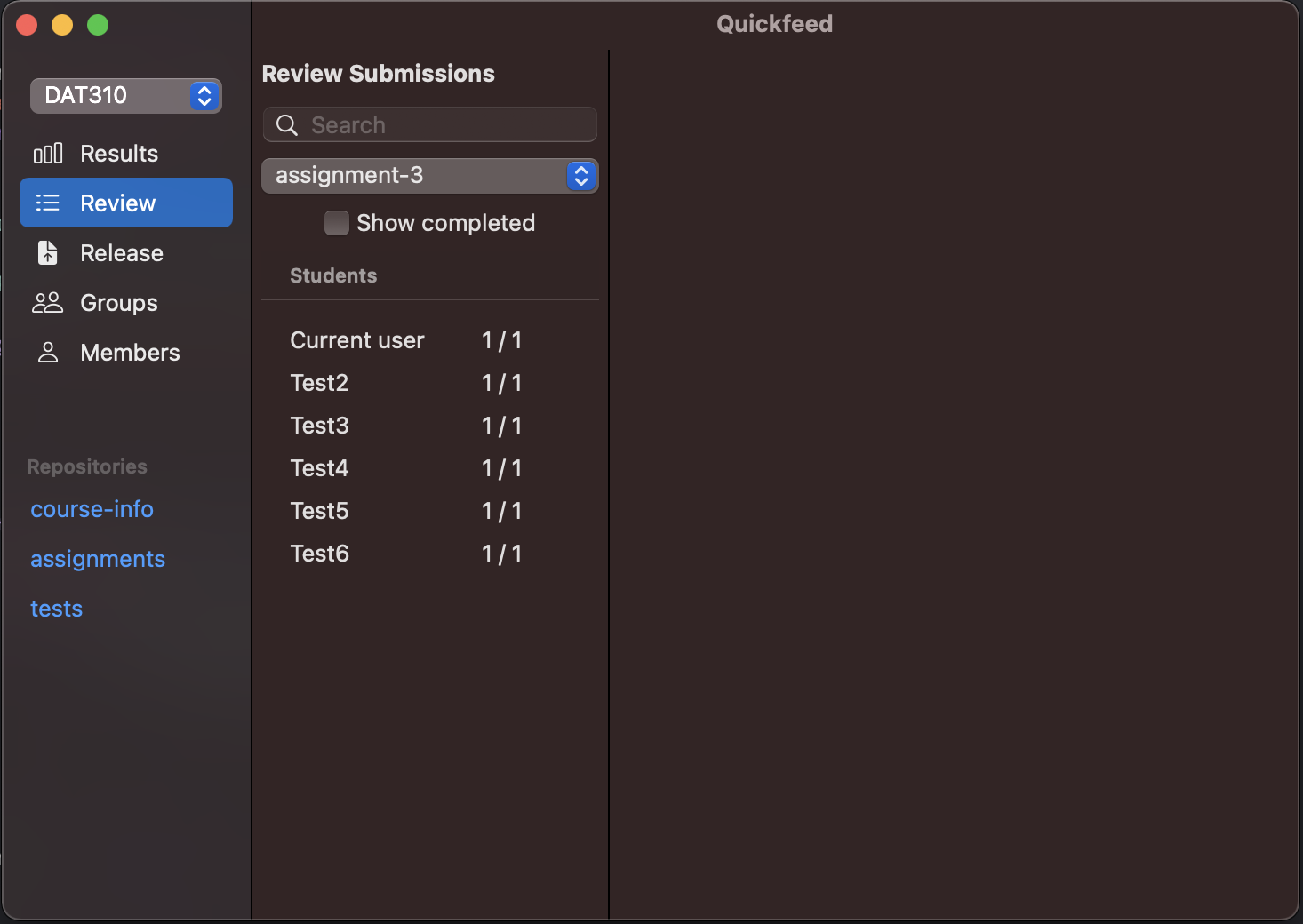
Task: Pick student Test5 from list
Action: 430,511
